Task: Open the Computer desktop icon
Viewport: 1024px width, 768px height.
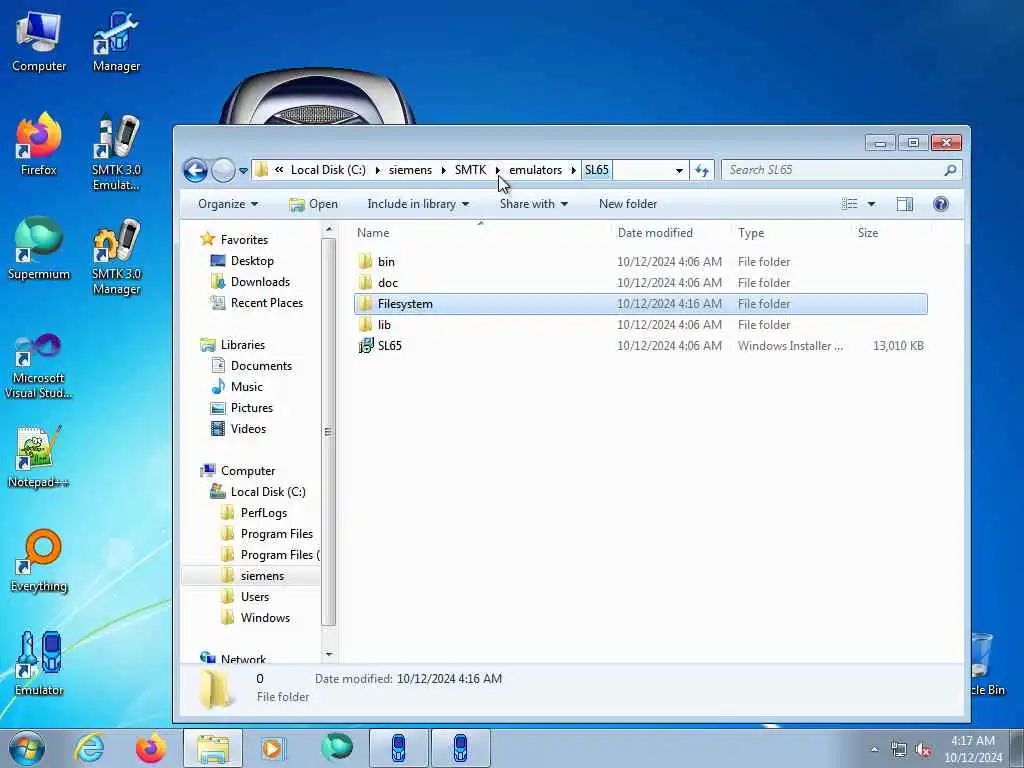Action: (x=39, y=42)
